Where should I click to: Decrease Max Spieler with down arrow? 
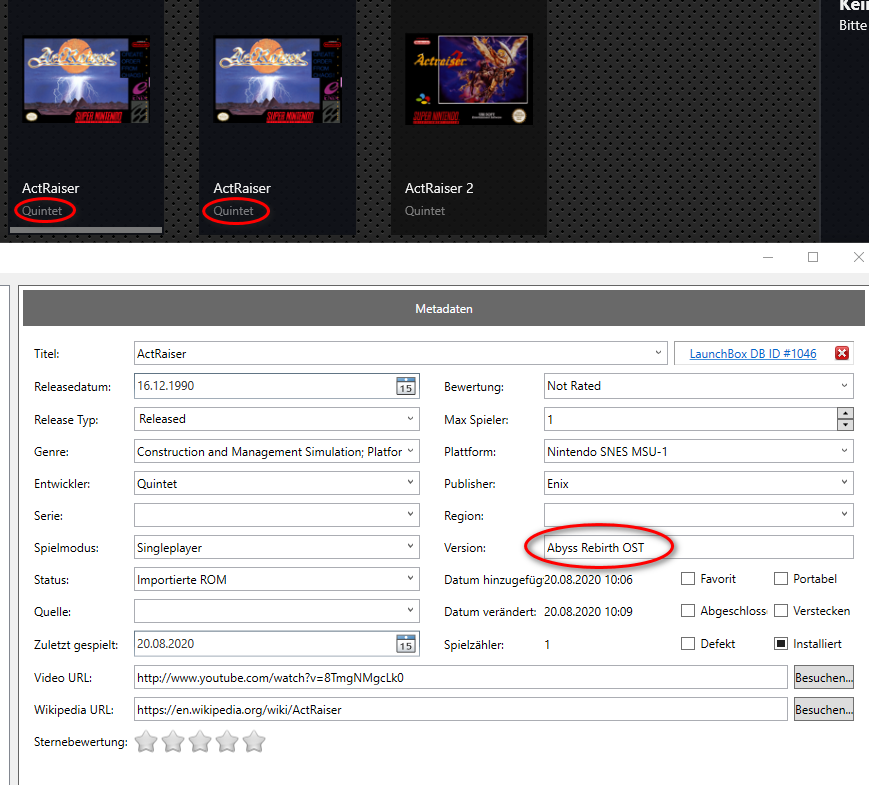(x=845, y=425)
